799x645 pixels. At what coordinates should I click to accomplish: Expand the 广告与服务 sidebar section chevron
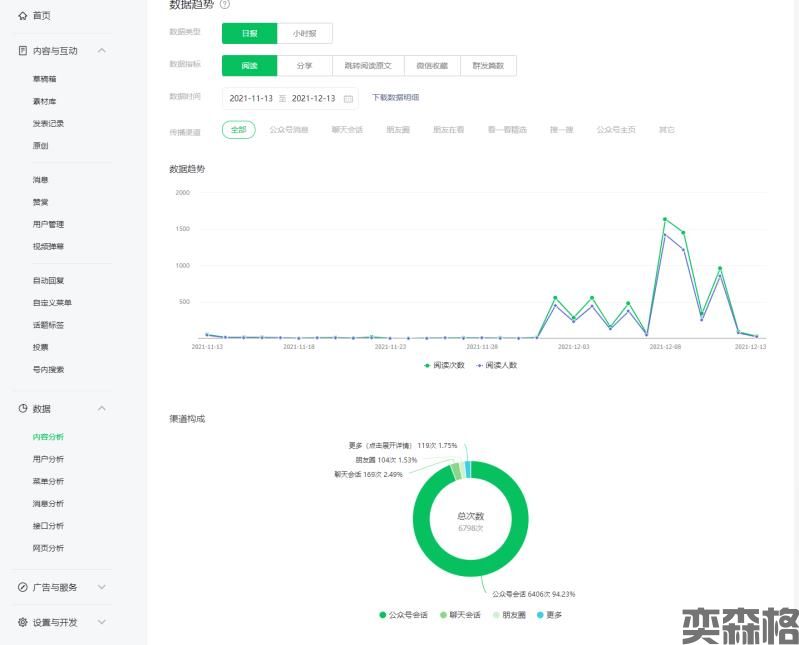click(102, 587)
